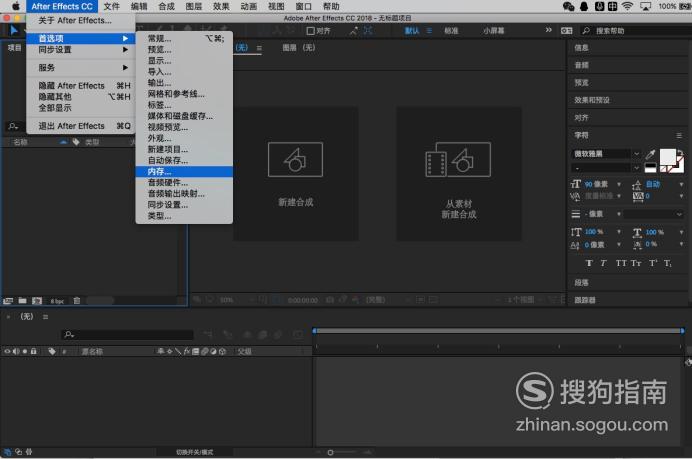Toggle all caps text style

(621, 263)
